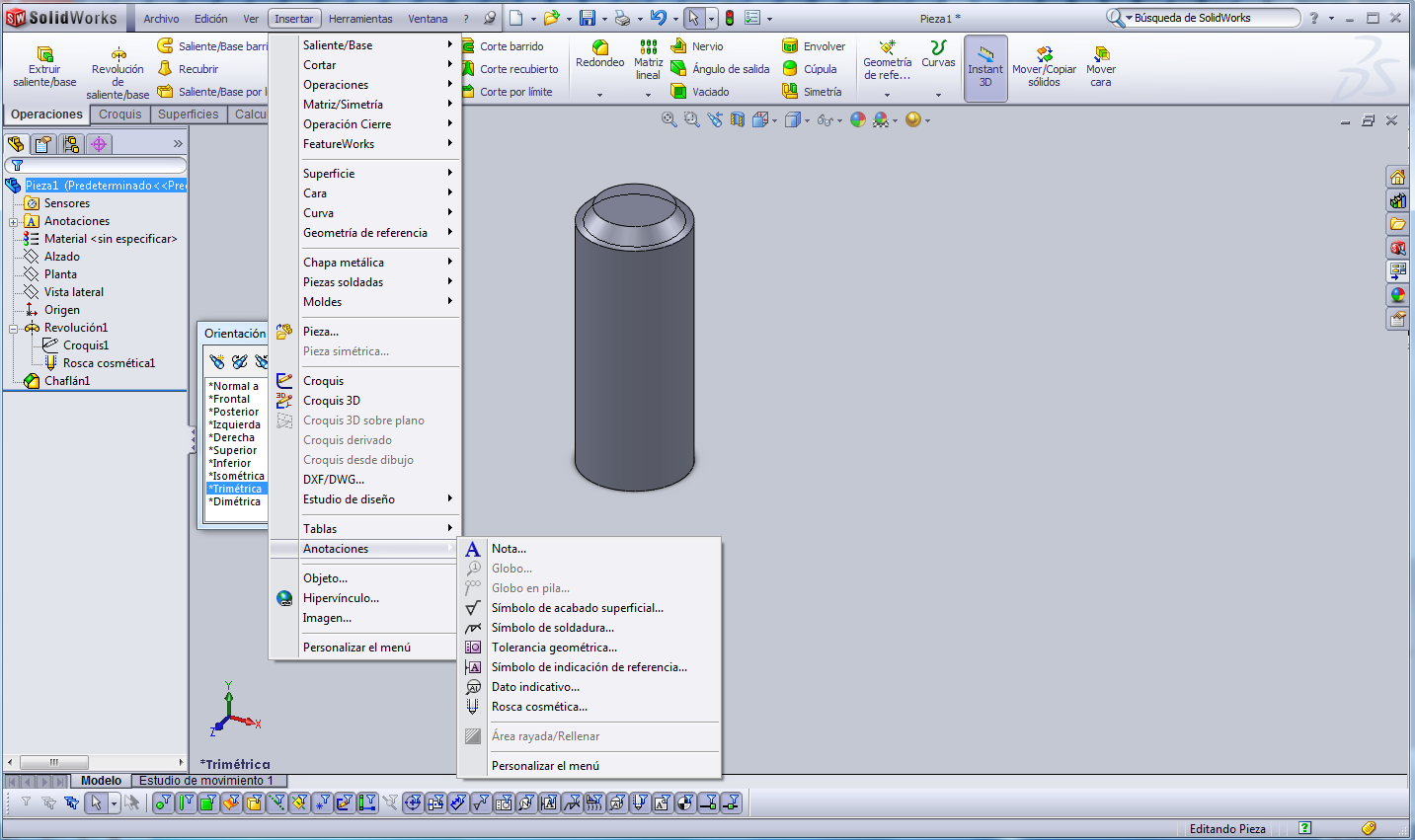This screenshot has width=1415, height=840.
Task: Open the ConfigurationManager tab icon
Action: tap(71, 144)
